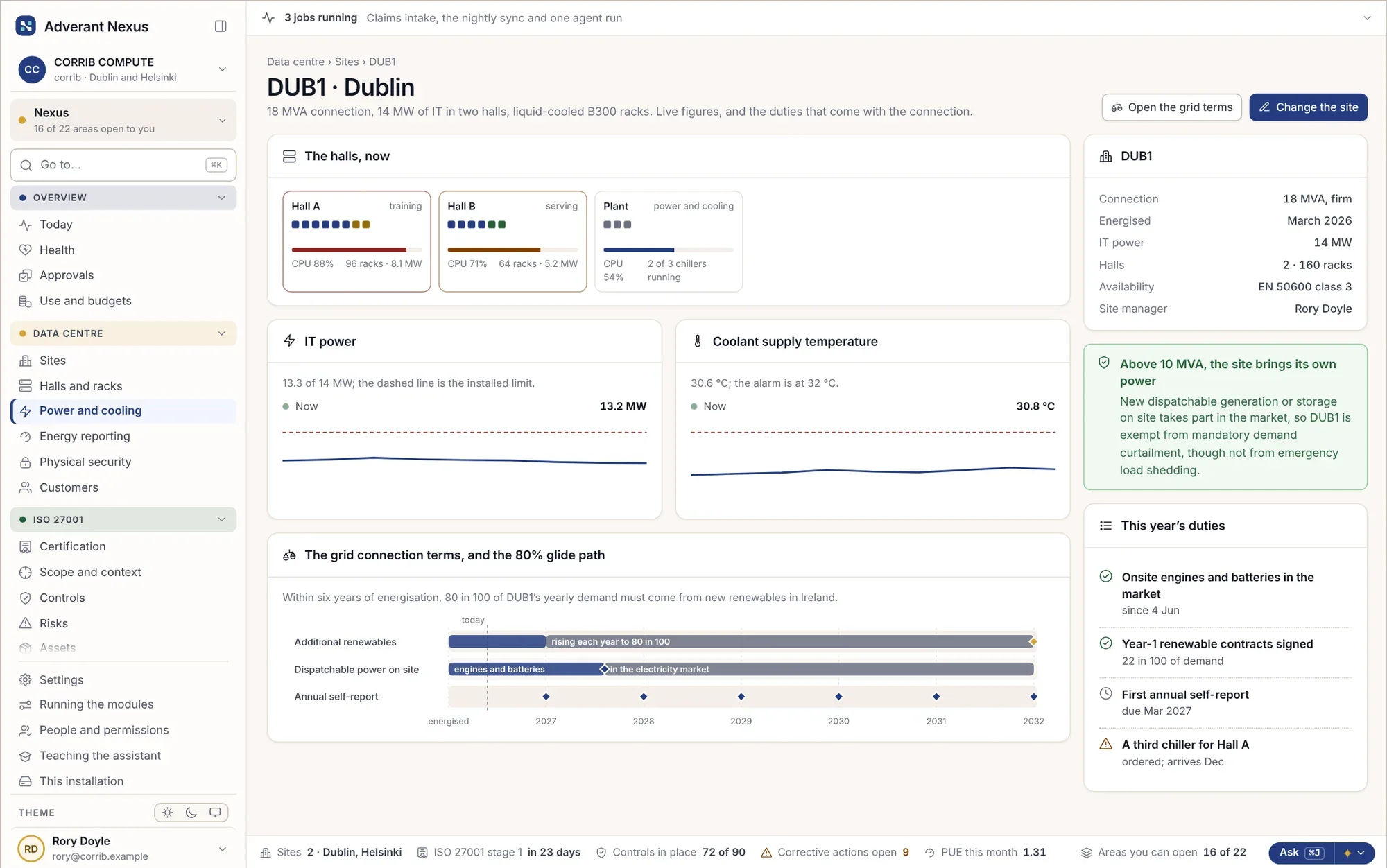Open the Rory Doyle account menu
The width and height of the screenshot is (1387, 868).
pos(123,849)
